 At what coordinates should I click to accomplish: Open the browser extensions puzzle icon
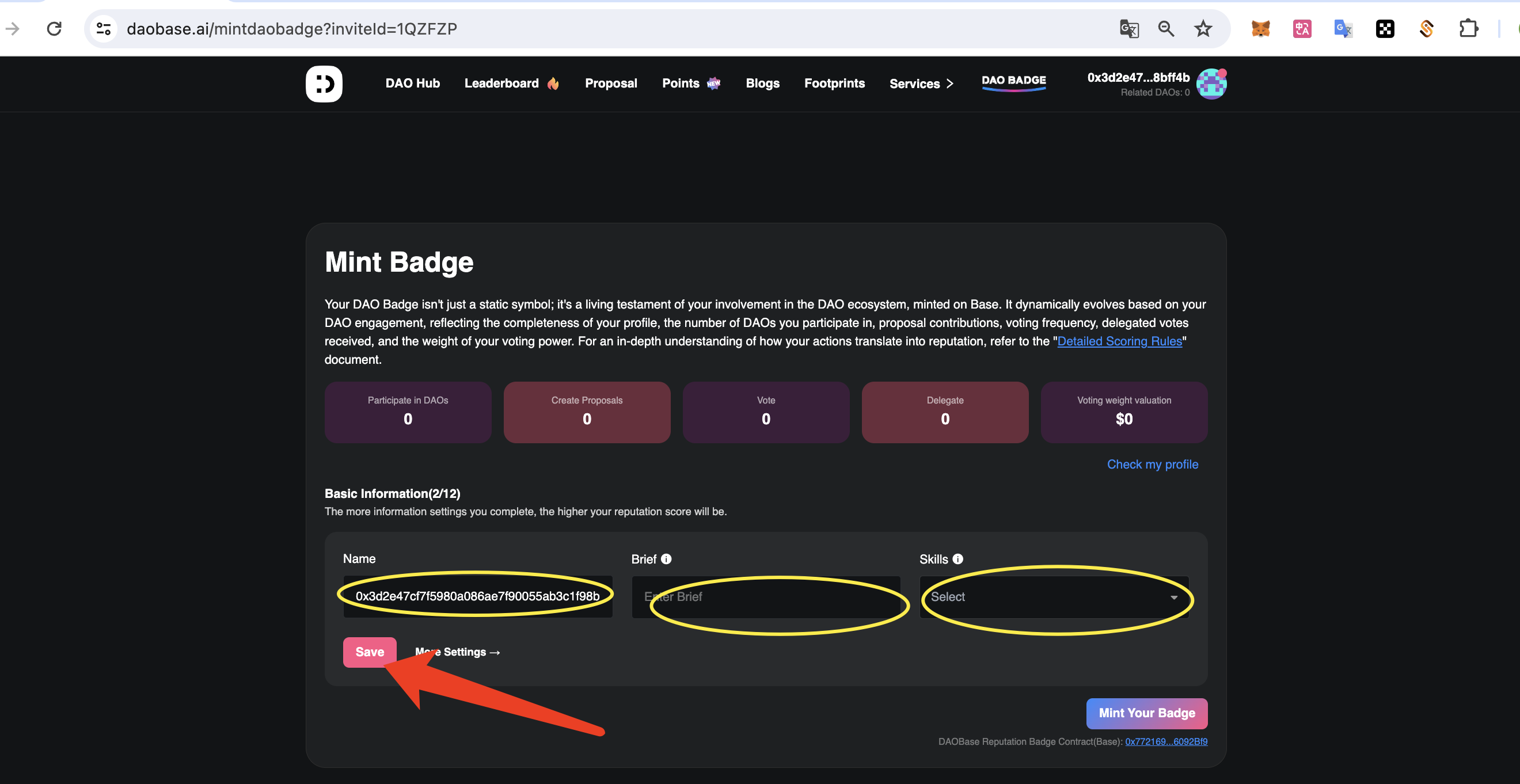click(1468, 28)
